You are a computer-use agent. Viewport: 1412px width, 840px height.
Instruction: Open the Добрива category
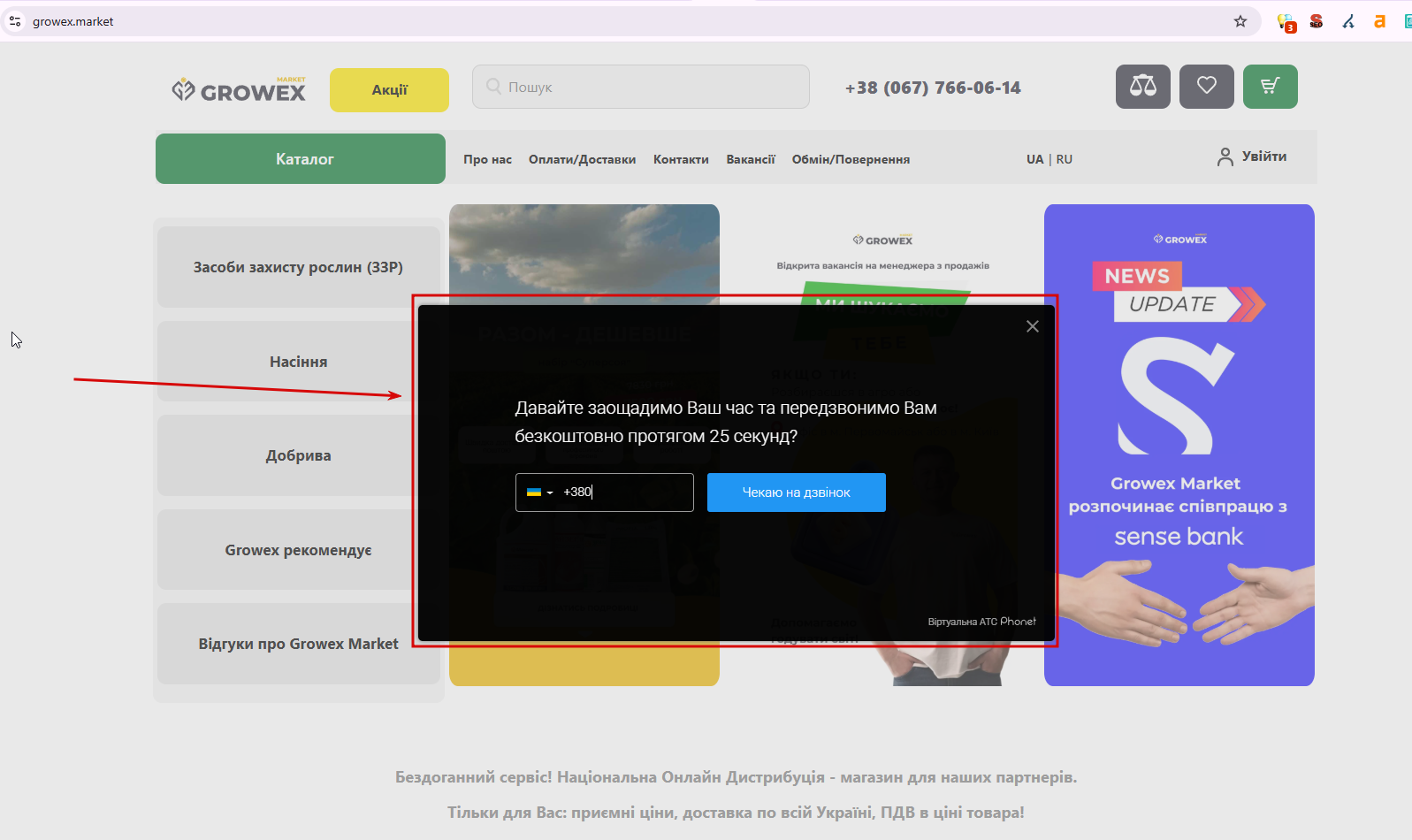click(x=299, y=455)
